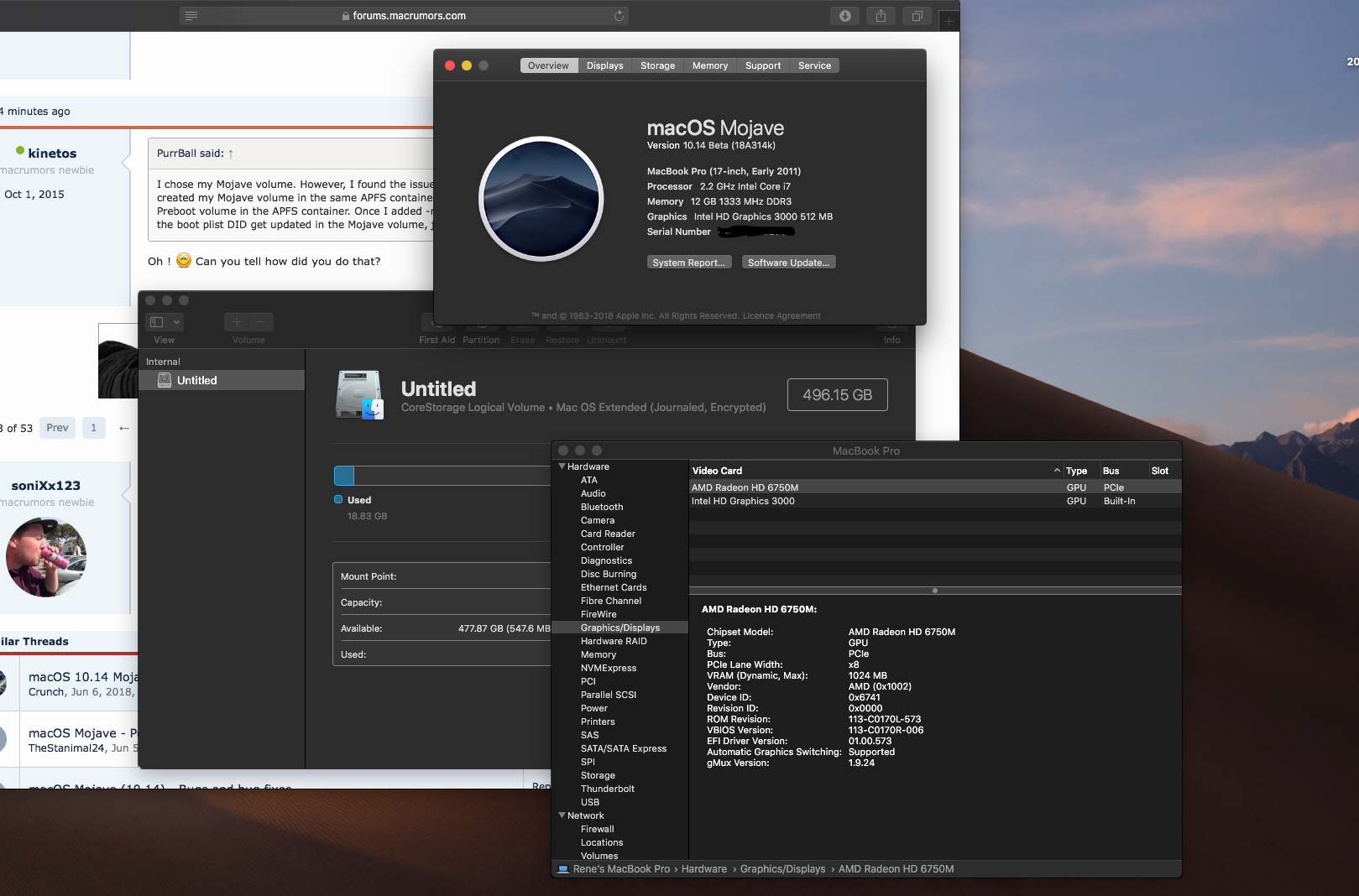The height and width of the screenshot is (896, 1359).
Task: Select Locations under Network
Action: click(x=602, y=842)
